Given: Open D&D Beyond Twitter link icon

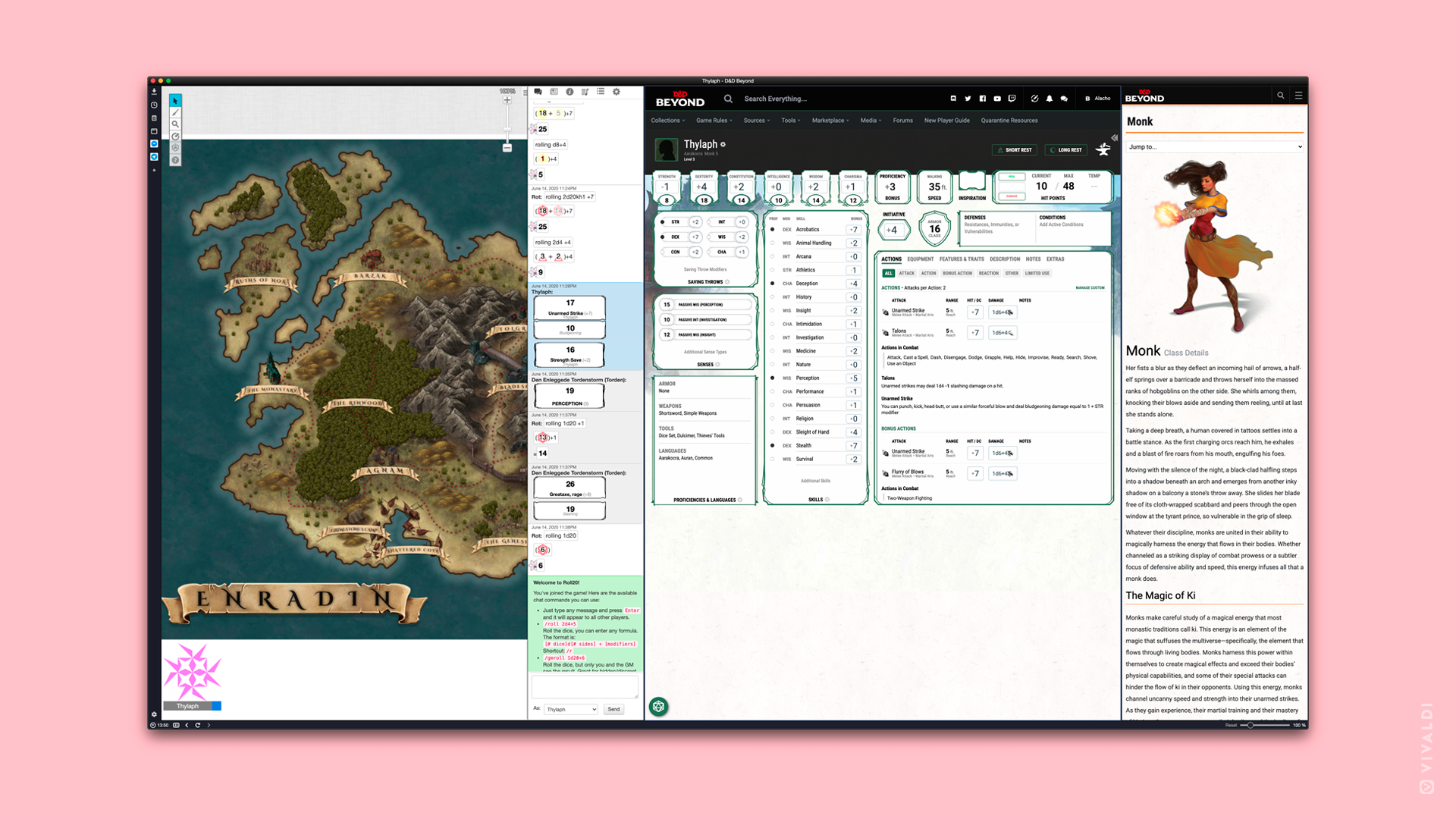Looking at the screenshot, I should [x=968, y=99].
